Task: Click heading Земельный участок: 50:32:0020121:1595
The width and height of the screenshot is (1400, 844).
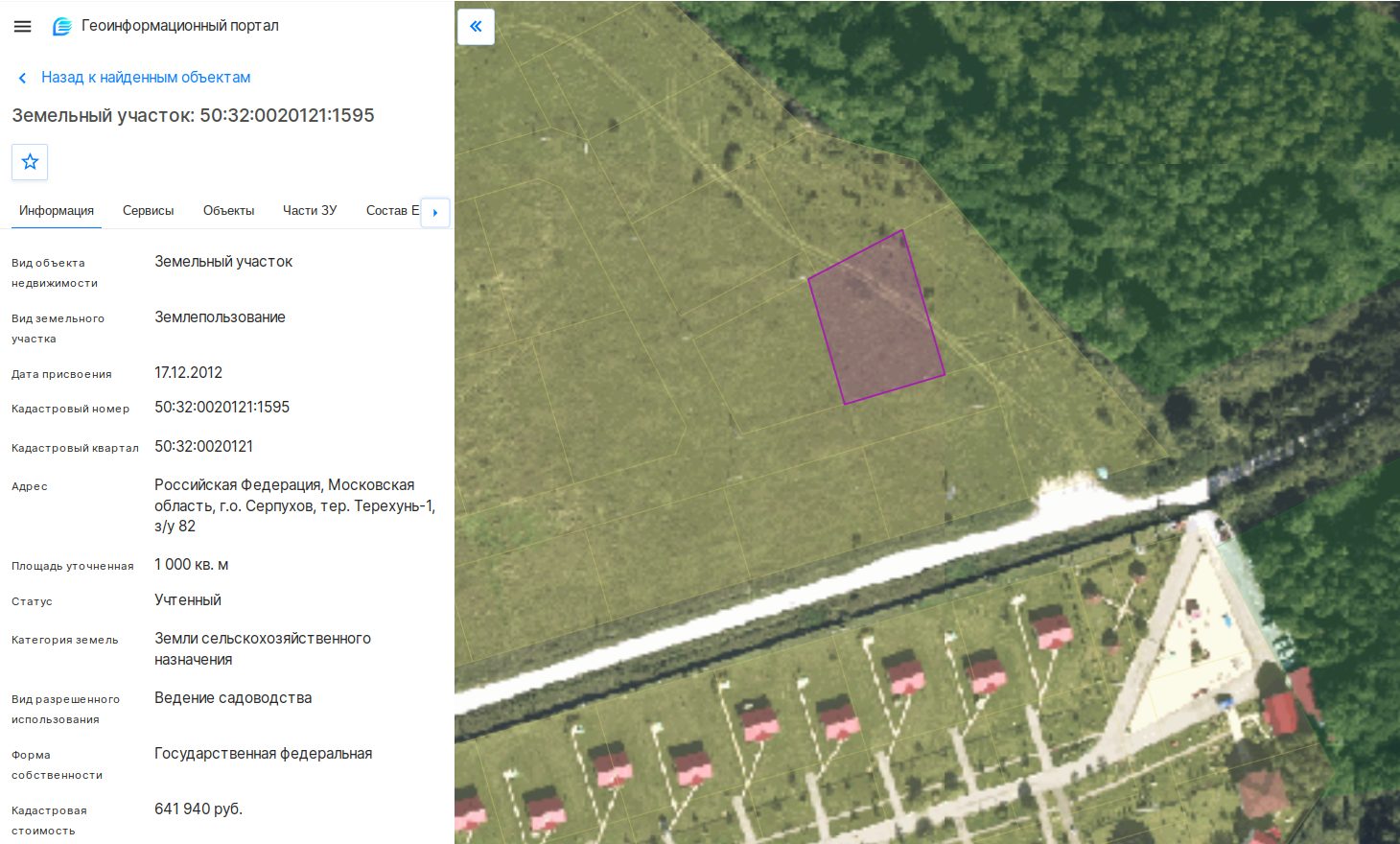Action: [193, 116]
